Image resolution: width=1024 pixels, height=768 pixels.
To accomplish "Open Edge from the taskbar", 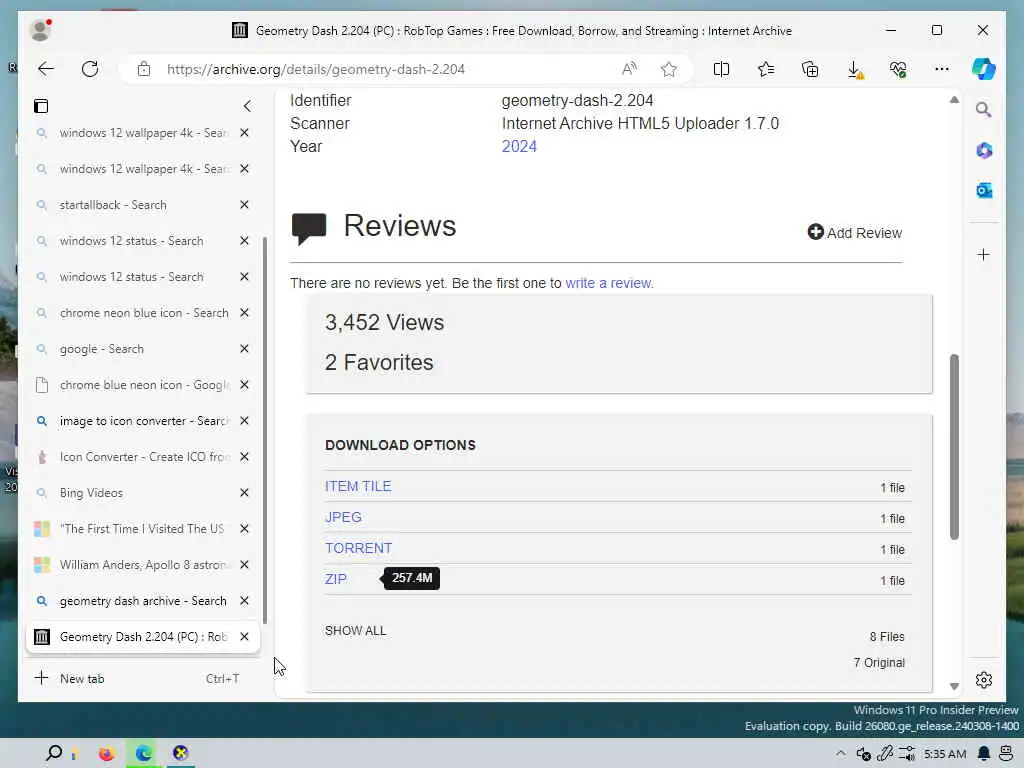I will pyautogui.click(x=144, y=754).
